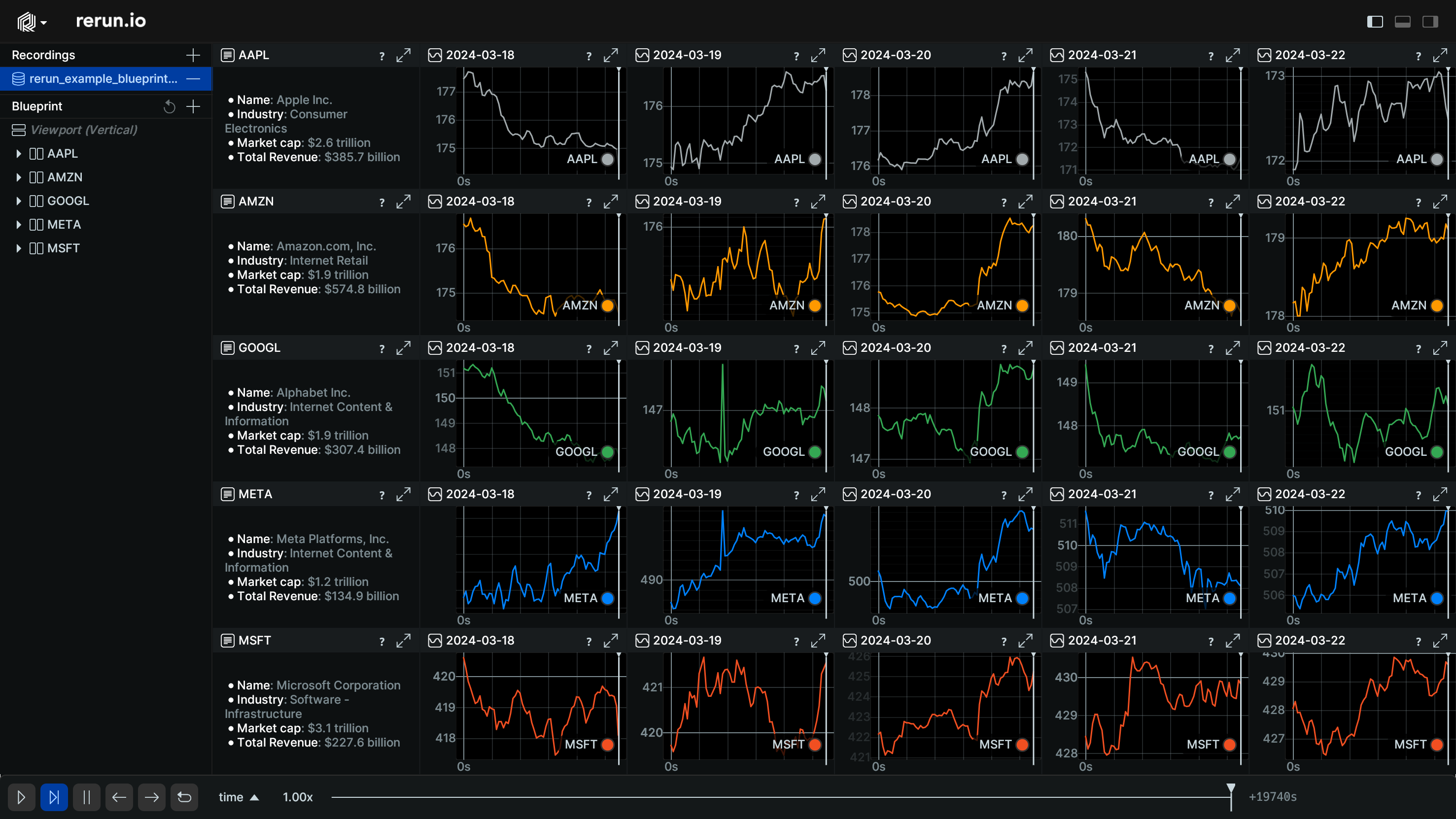The height and width of the screenshot is (819, 1456).
Task: Select the GOOGL 2024-03-20 view tab
Action: tap(886, 348)
